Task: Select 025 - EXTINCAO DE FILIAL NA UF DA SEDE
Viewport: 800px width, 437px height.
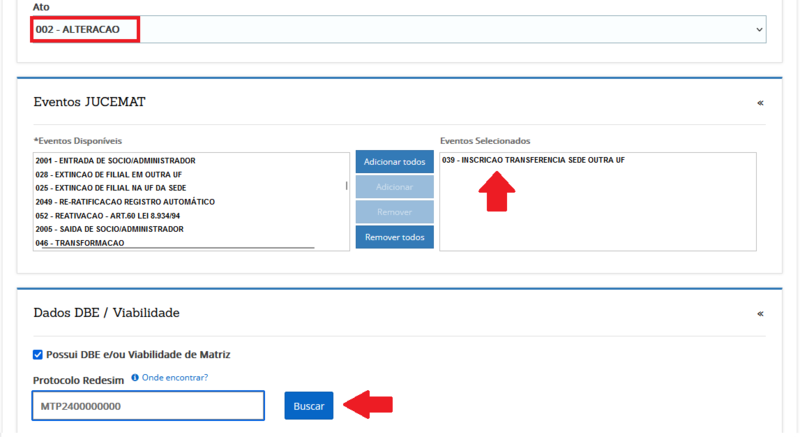Action: [110, 188]
